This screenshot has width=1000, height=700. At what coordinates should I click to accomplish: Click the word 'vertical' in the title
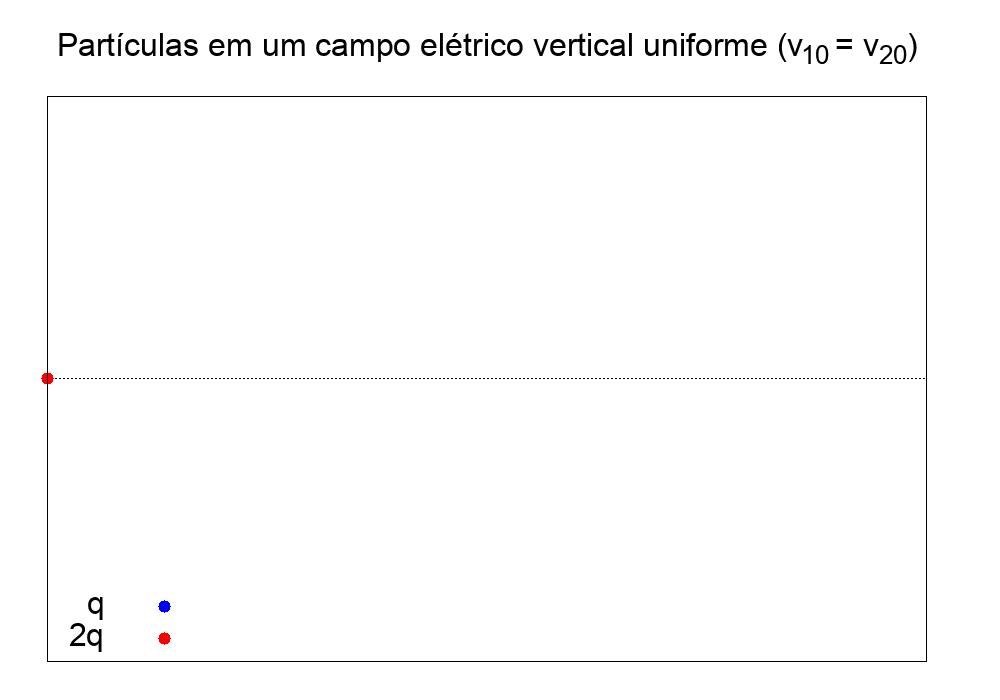(583, 46)
